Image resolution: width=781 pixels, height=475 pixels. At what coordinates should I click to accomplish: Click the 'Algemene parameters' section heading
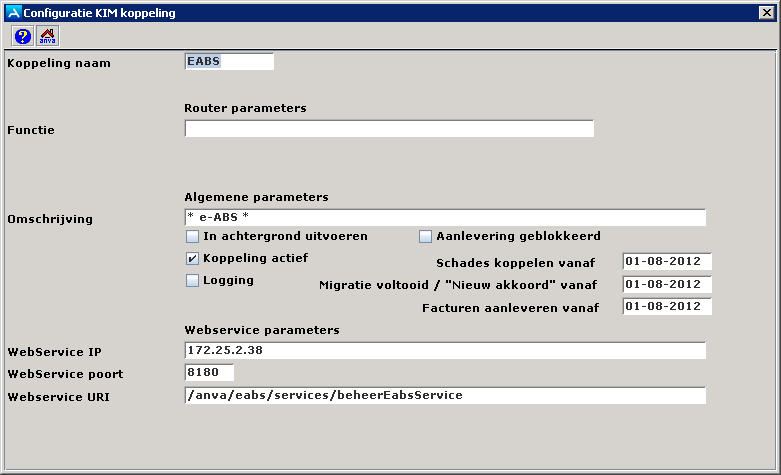256,197
